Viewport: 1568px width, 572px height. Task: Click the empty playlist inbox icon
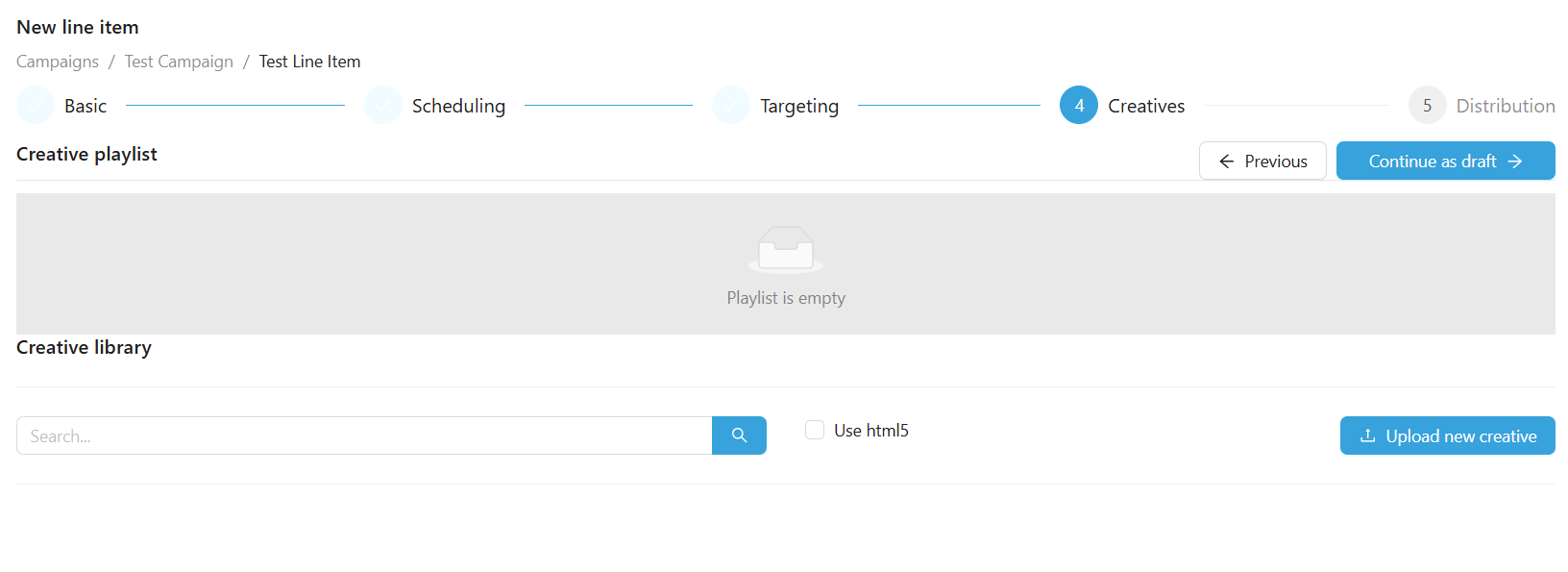(x=786, y=250)
